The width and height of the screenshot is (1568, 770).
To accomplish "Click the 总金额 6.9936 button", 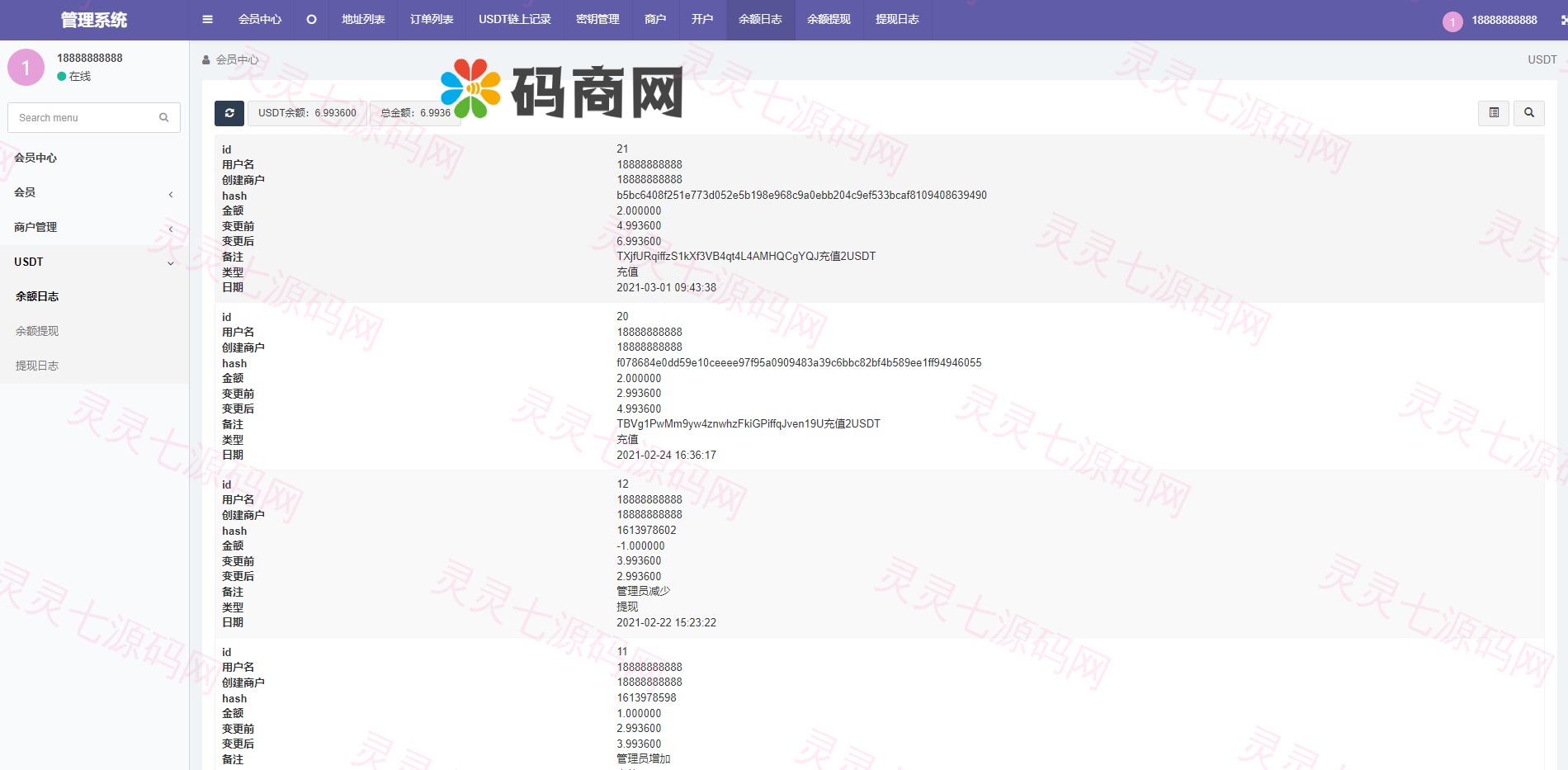I will point(416,113).
